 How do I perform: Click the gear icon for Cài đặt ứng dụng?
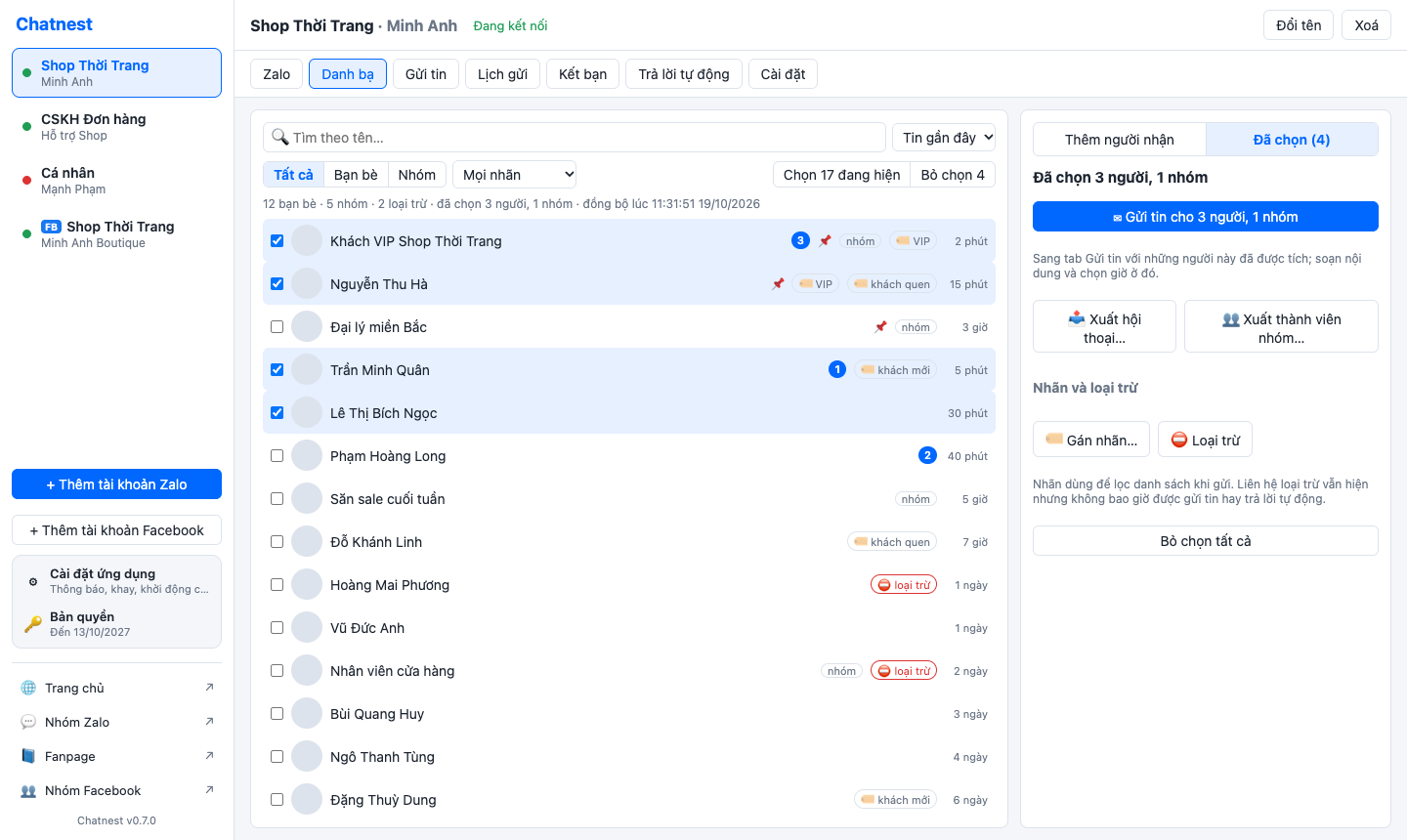coord(33,581)
